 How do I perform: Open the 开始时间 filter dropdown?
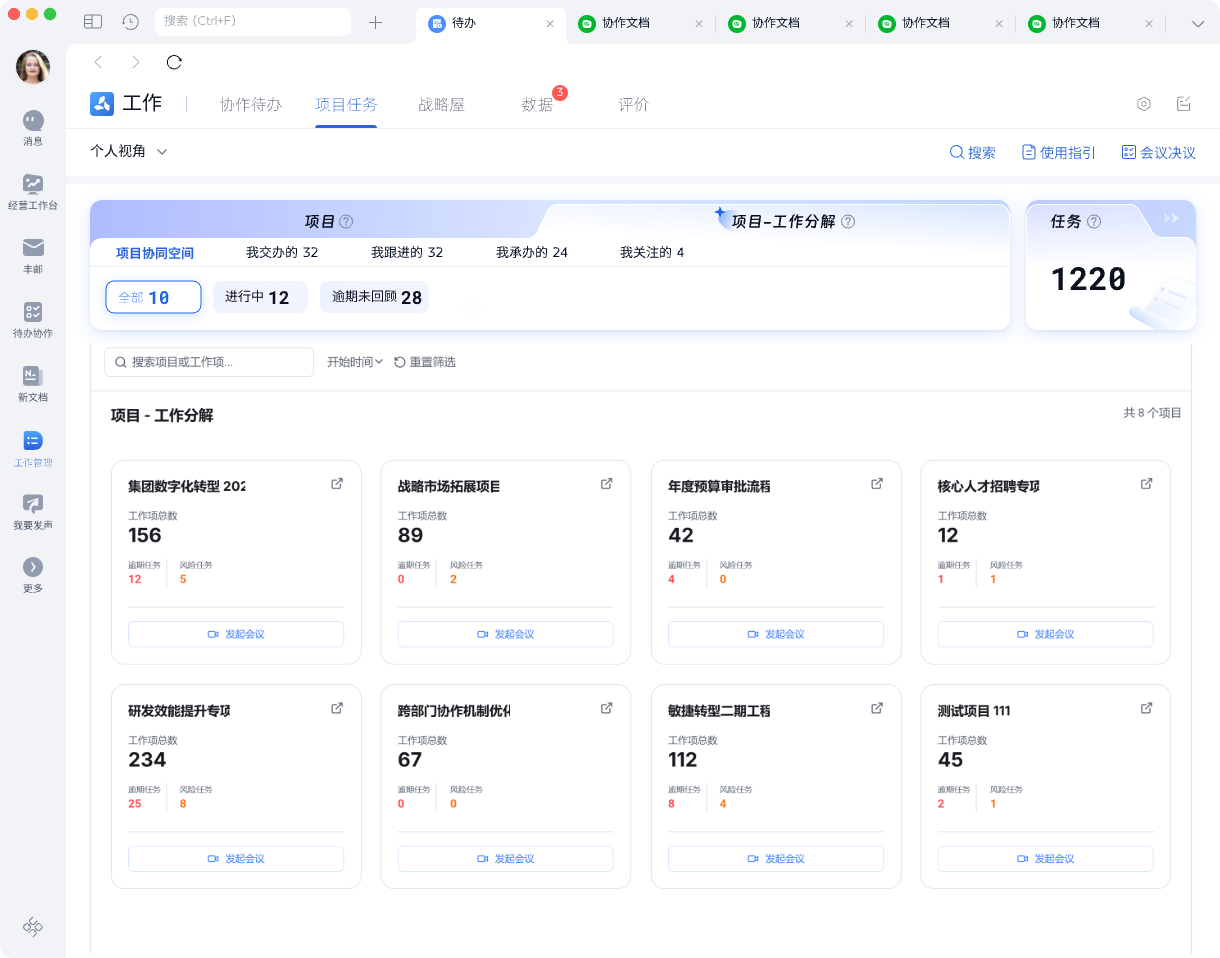355,362
